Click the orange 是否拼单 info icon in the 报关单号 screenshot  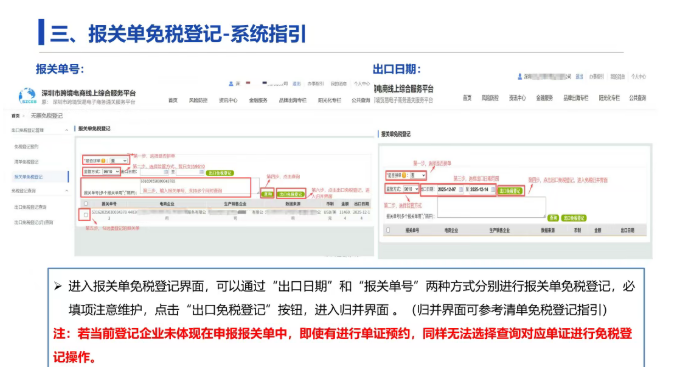coord(103,161)
